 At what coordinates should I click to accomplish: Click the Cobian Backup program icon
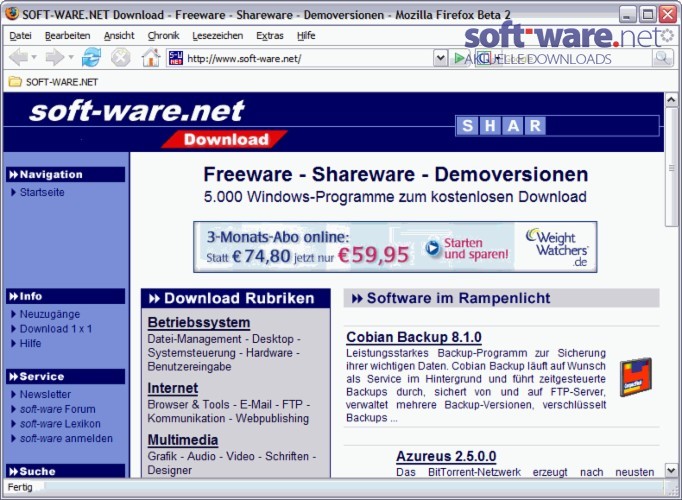[635, 377]
